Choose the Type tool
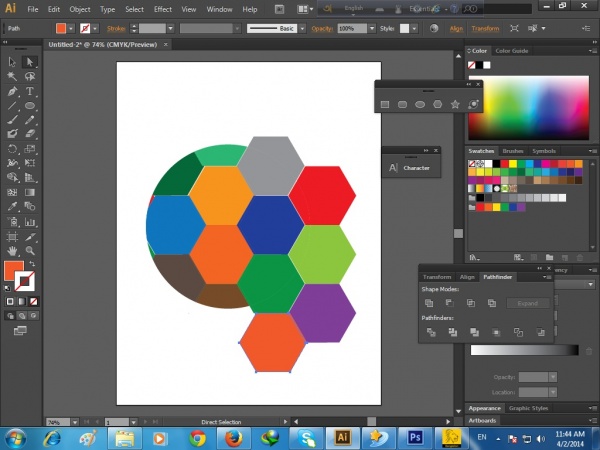 (30, 91)
